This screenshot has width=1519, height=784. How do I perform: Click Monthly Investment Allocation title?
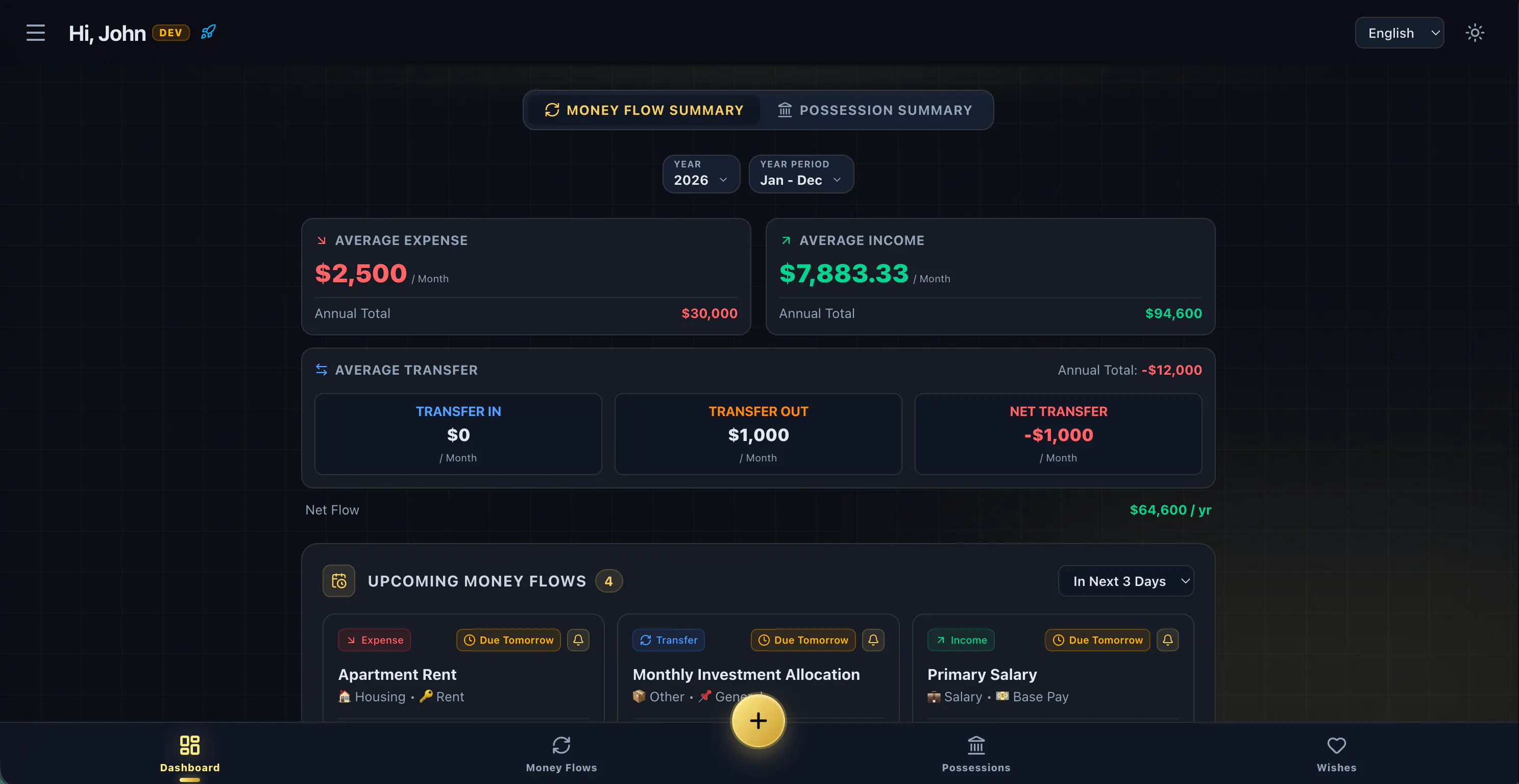746,674
